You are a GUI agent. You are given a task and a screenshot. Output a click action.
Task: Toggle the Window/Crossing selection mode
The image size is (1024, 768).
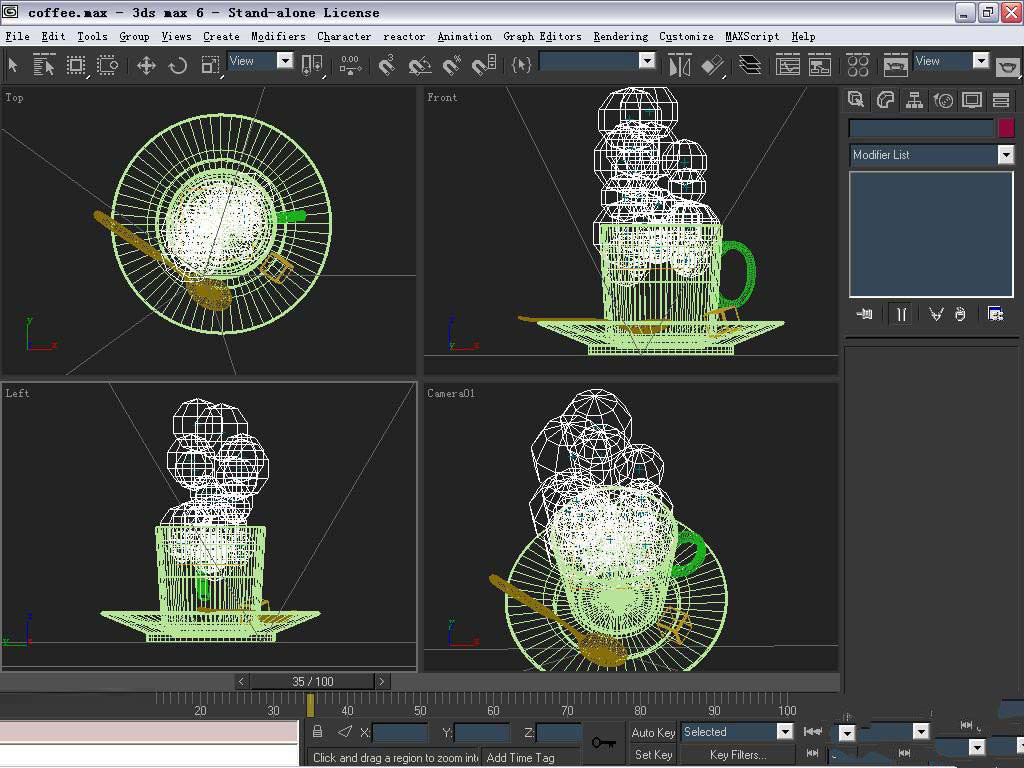[108, 65]
